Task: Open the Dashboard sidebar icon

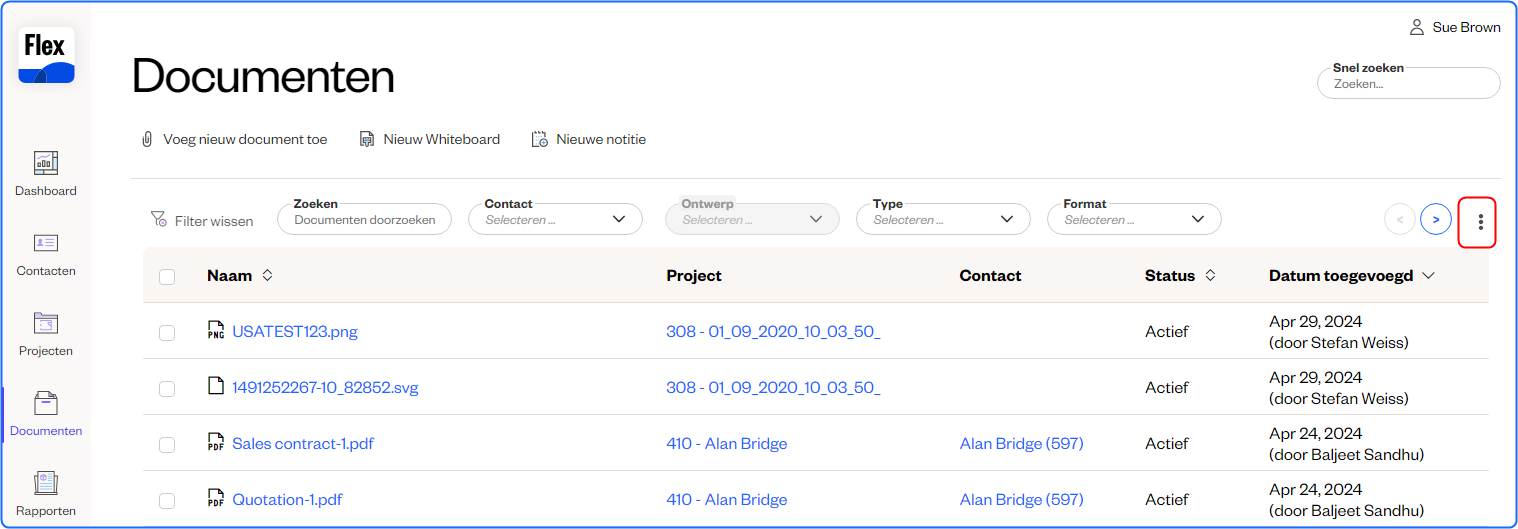Action: (x=46, y=163)
